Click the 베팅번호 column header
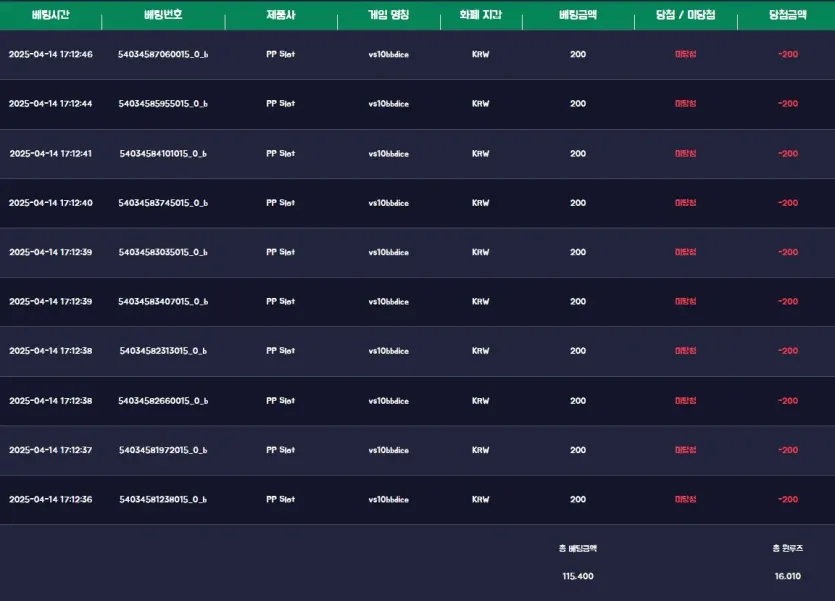 [x=163, y=15]
